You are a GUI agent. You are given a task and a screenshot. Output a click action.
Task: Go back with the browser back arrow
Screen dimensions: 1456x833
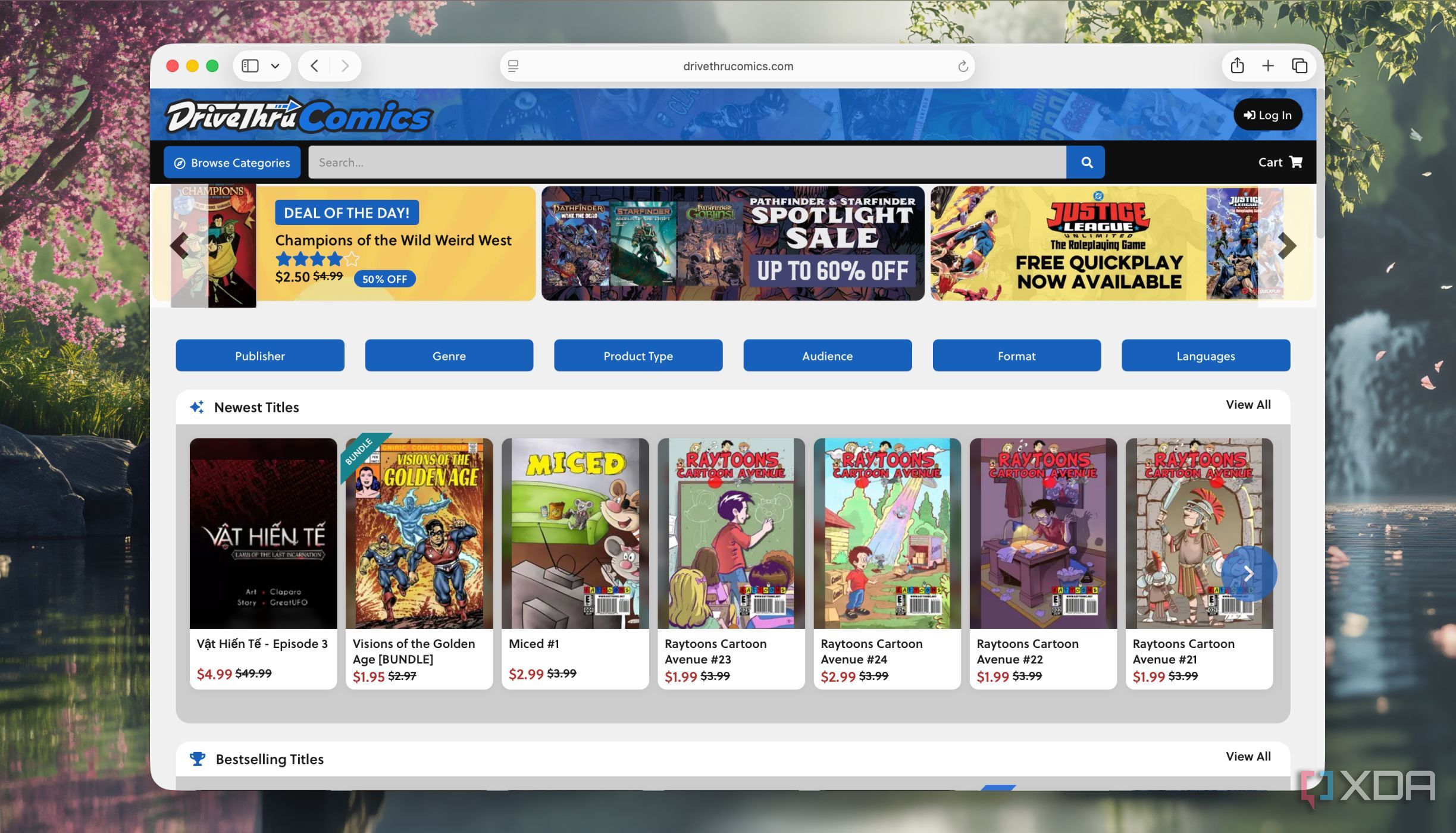coord(315,65)
